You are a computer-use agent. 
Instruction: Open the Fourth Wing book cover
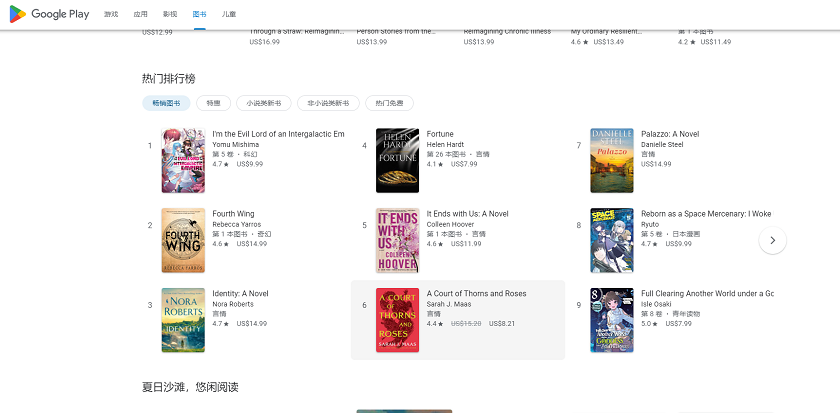tap(183, 241)
